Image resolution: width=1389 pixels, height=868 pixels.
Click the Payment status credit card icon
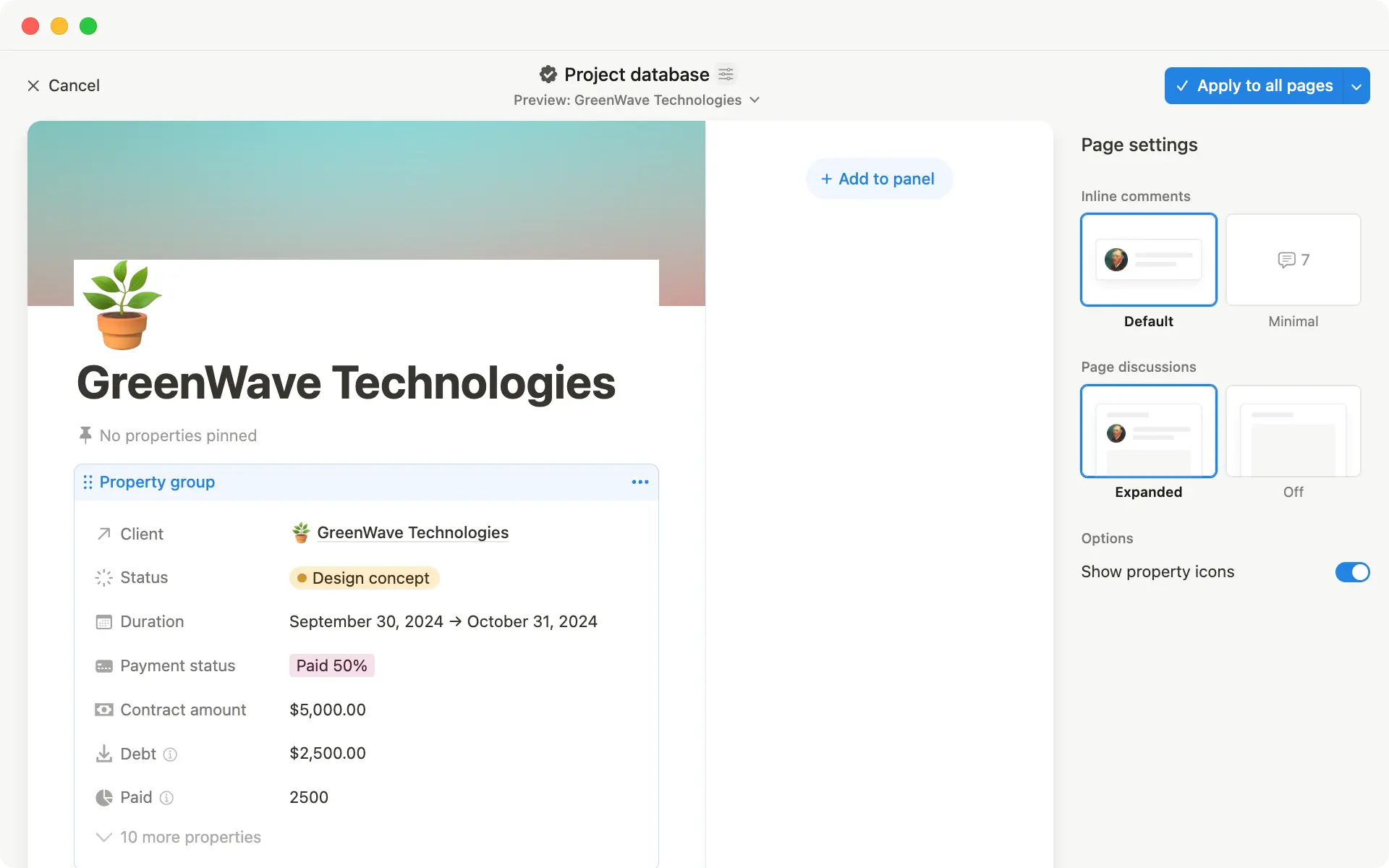(103, 665)
